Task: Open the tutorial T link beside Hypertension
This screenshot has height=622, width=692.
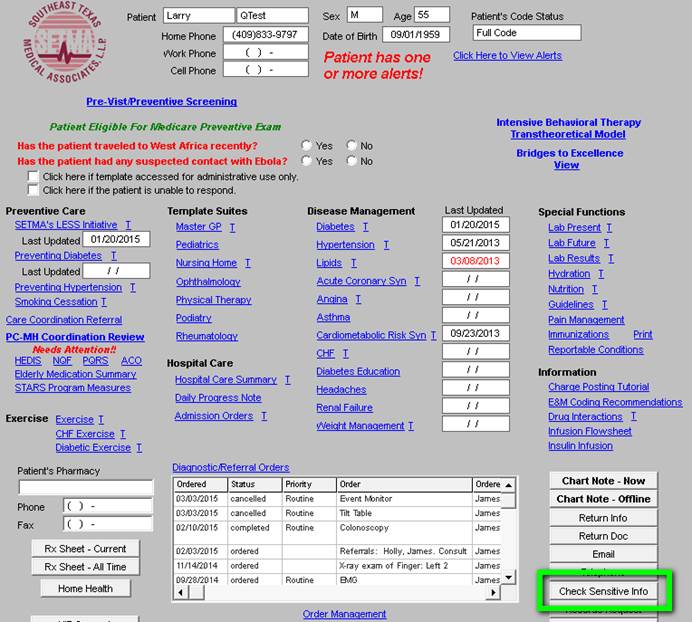Action: (386, 245)
